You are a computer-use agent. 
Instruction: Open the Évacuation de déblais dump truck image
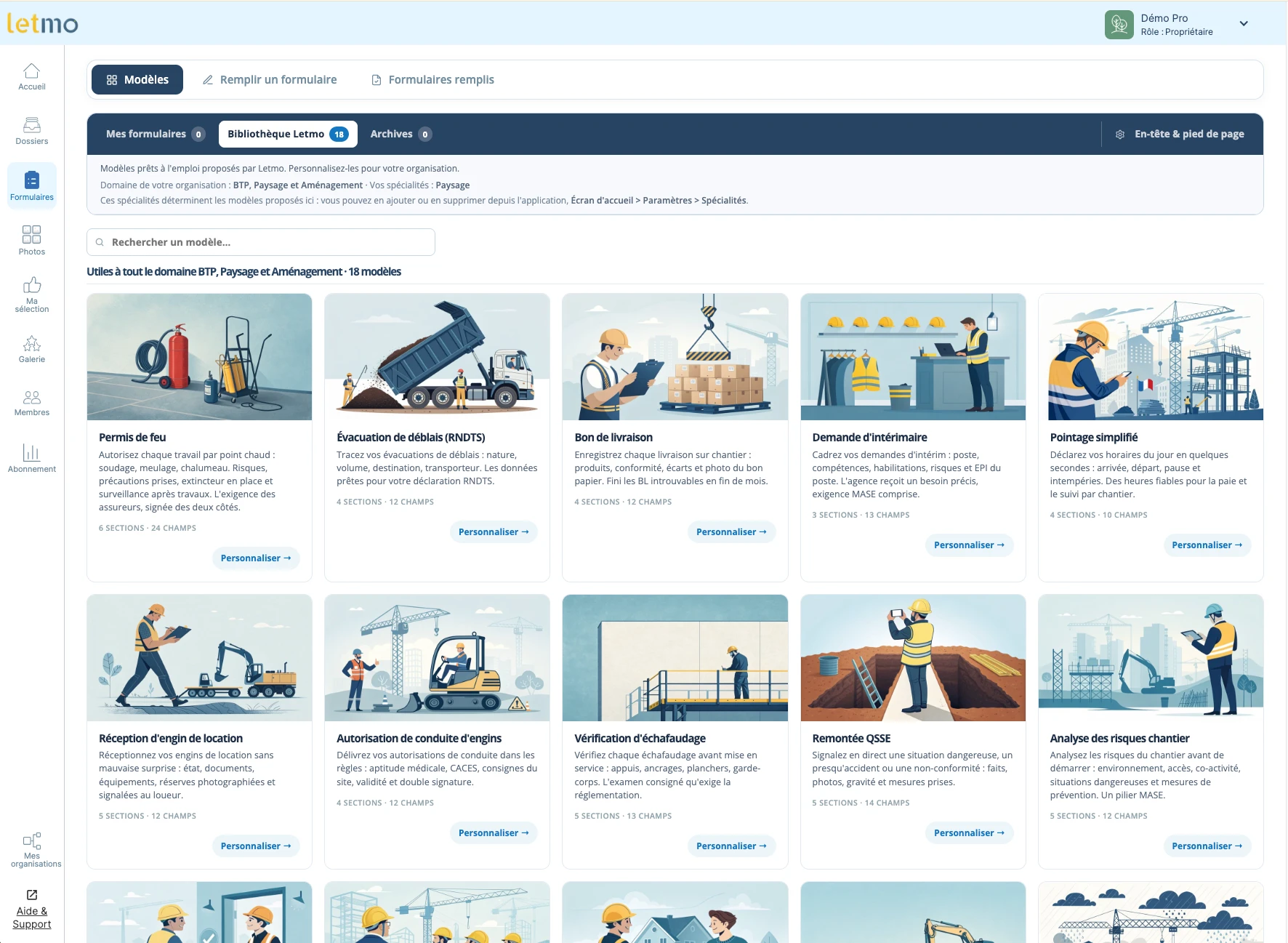(x=437, y=357)
